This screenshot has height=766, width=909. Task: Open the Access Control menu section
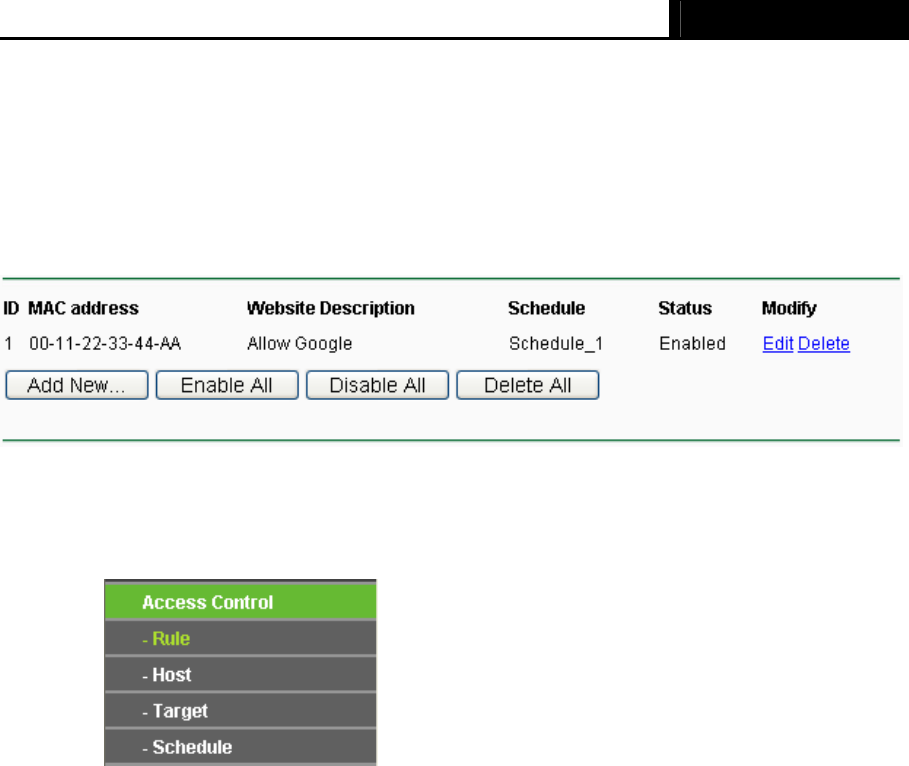pos(241,602)
